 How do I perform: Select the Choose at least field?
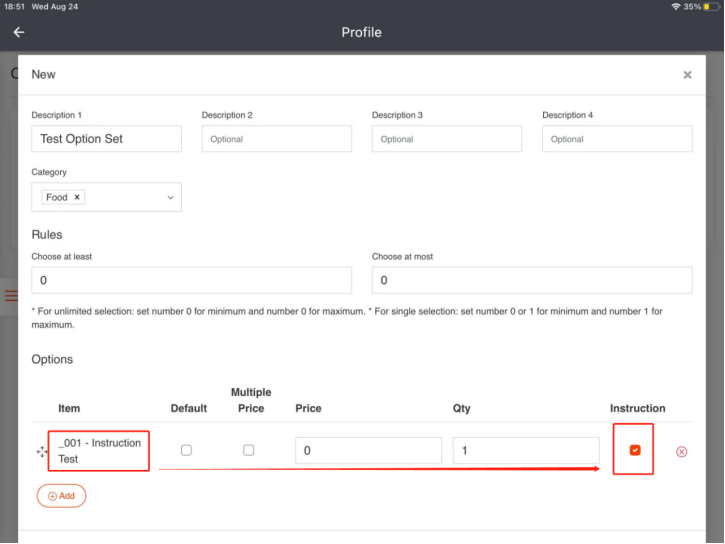pyautogui.click(x=191, y=281)
